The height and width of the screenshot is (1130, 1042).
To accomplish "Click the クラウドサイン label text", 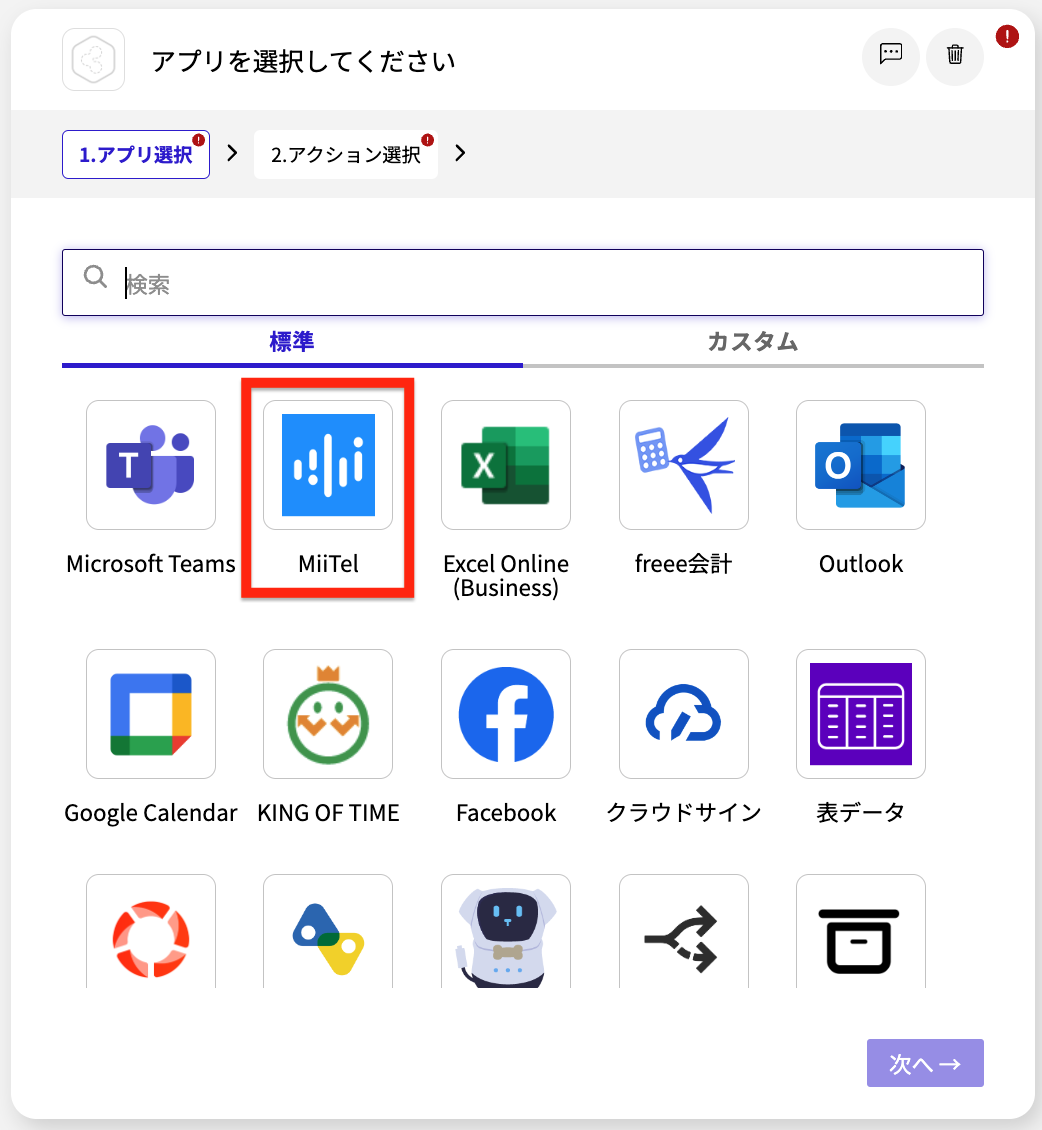I will pos(684,813).
